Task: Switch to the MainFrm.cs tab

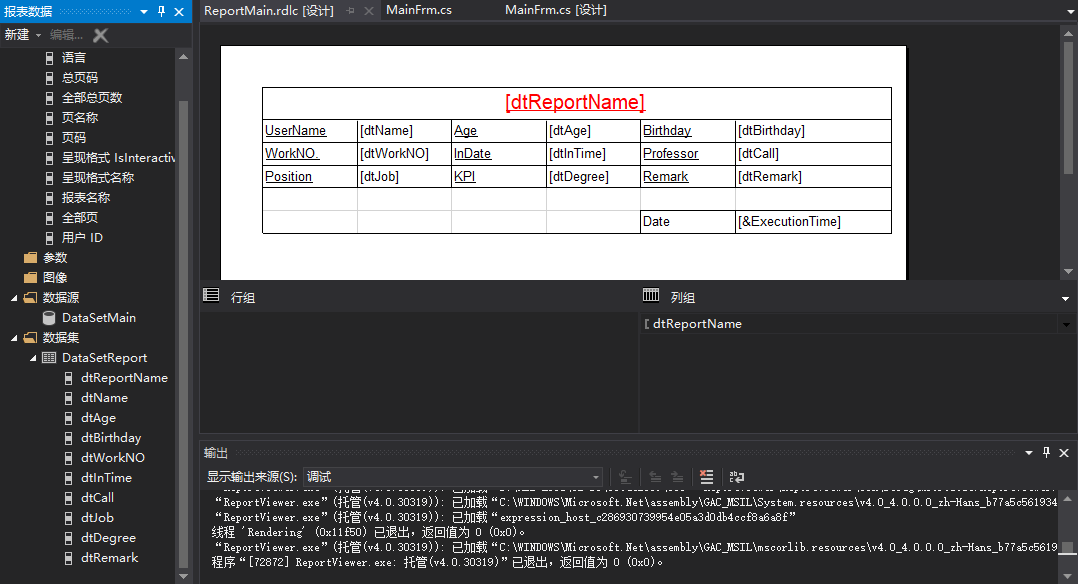Action: pyautogui.click(x=419, y=10)
